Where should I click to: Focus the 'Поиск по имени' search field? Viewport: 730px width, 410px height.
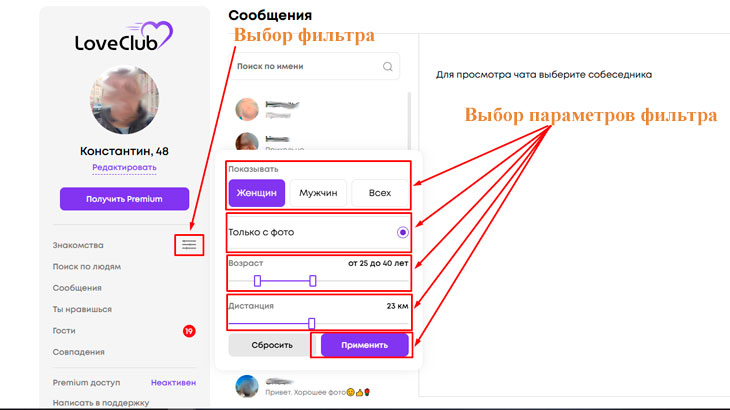315,67
